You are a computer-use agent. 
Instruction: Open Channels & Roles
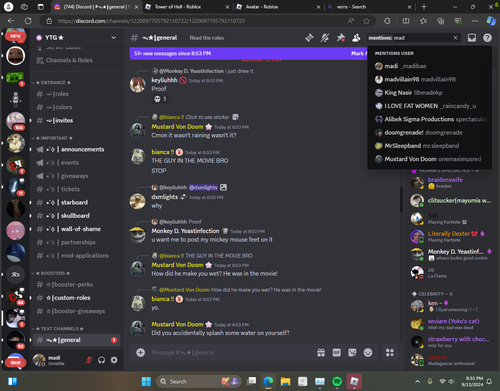click(76, 60)
